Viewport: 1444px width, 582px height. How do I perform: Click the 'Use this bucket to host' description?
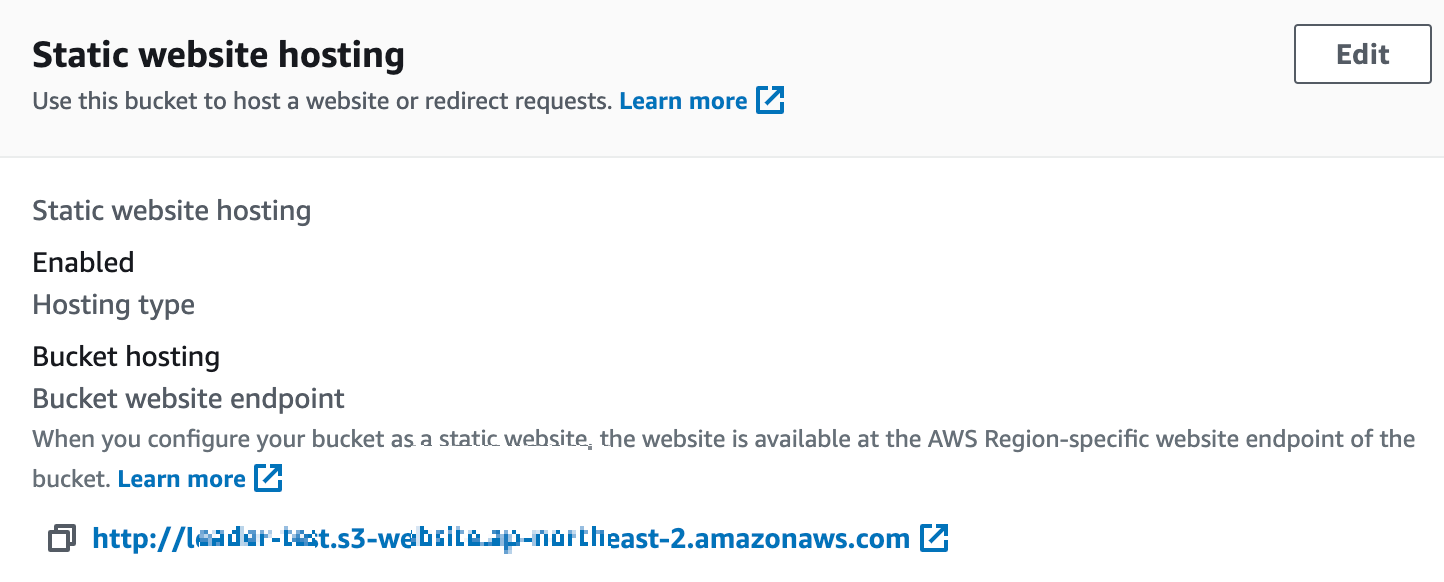point(322,101)
